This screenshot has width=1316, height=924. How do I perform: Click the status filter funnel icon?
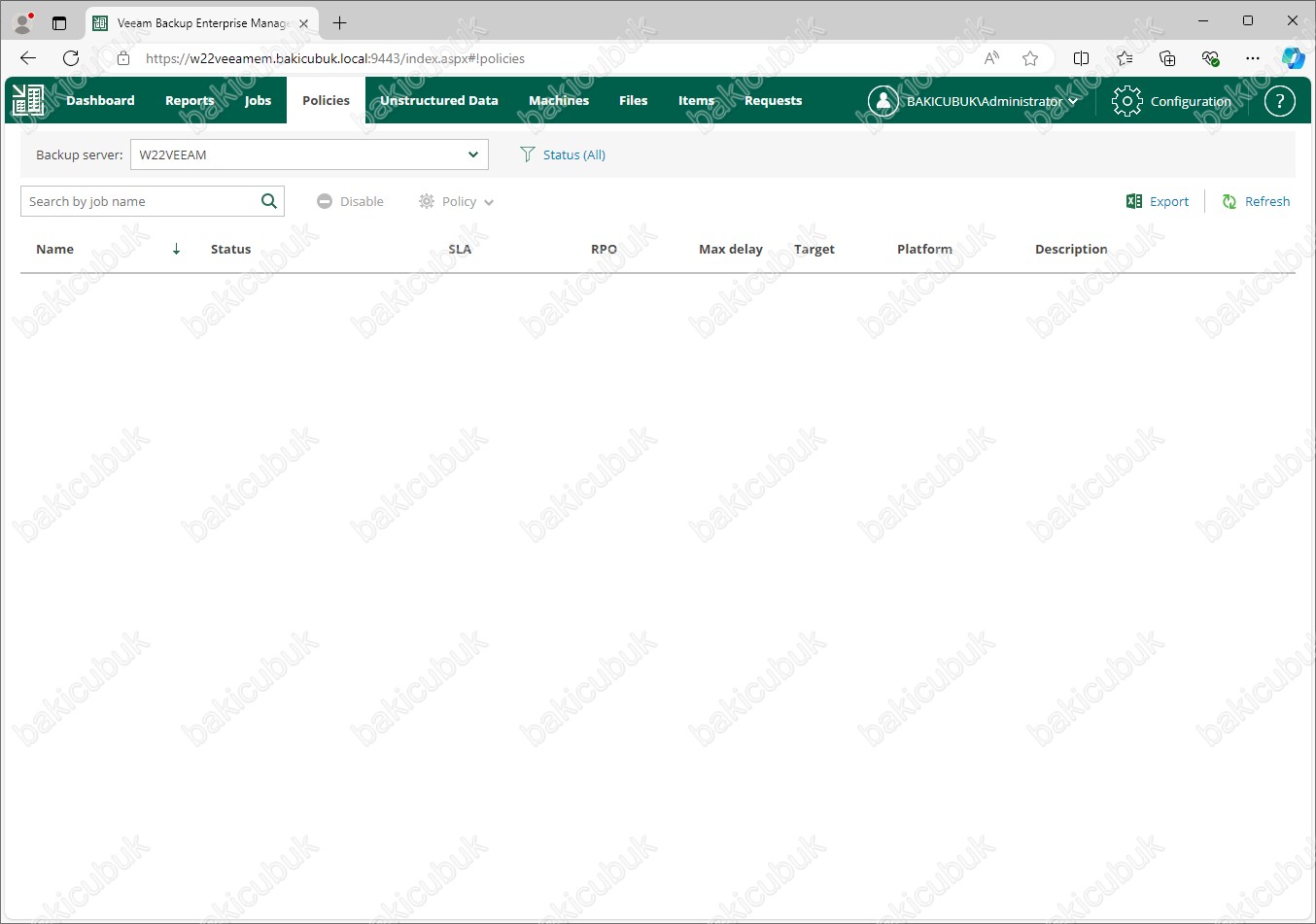tap(528, 154)
